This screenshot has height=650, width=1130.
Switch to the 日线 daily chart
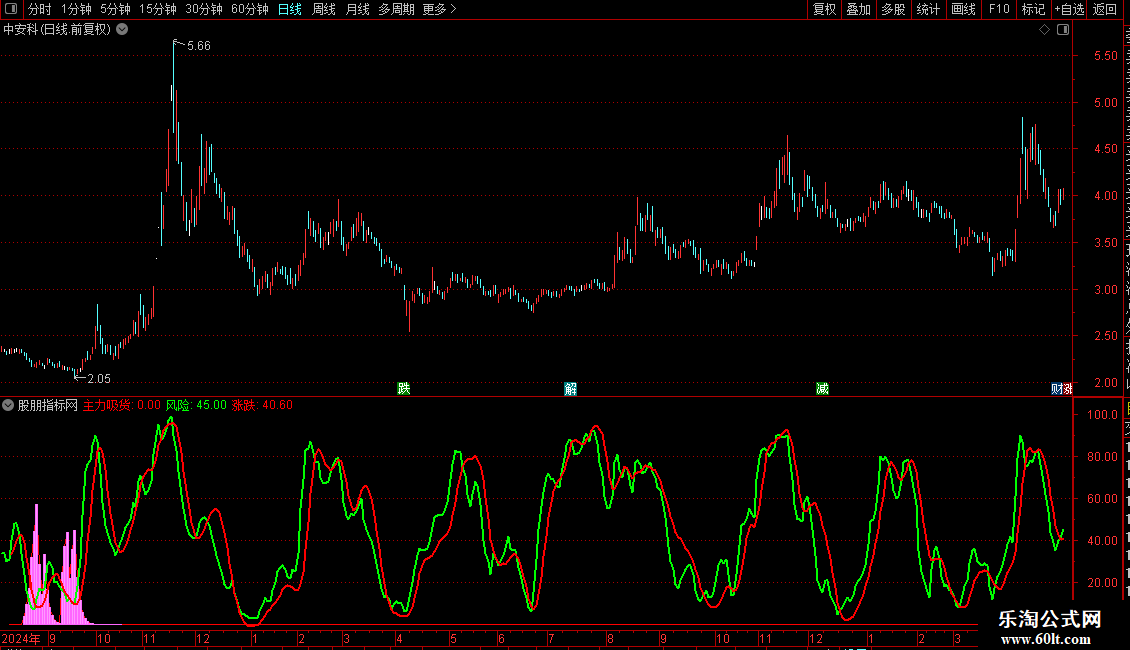pyautogui.click(x=290, y=9)
